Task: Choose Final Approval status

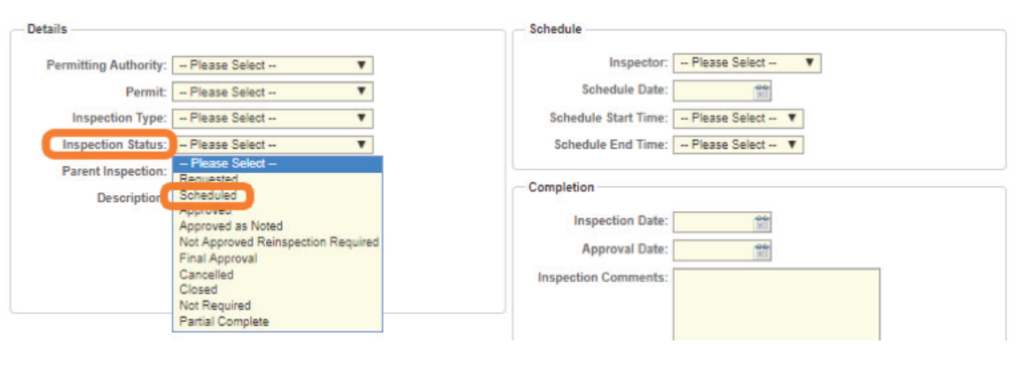Action: [x=218, y=258]
